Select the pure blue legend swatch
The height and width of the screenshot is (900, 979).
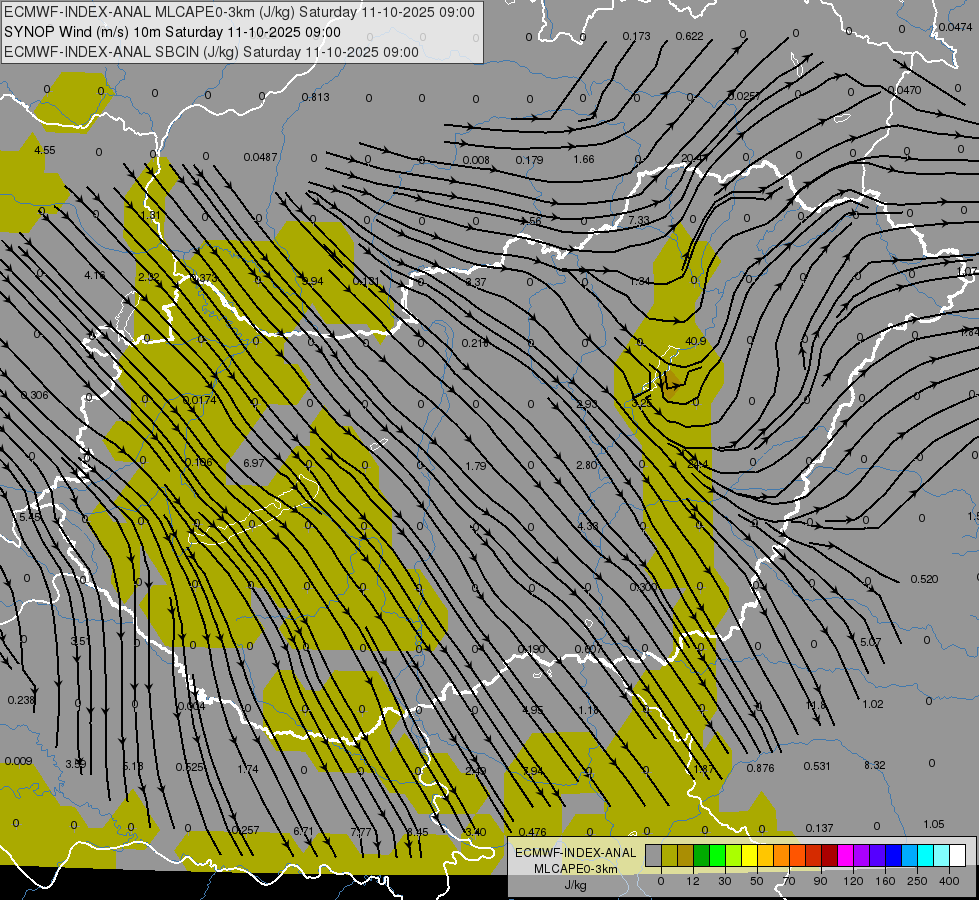[x=894, y=855]
